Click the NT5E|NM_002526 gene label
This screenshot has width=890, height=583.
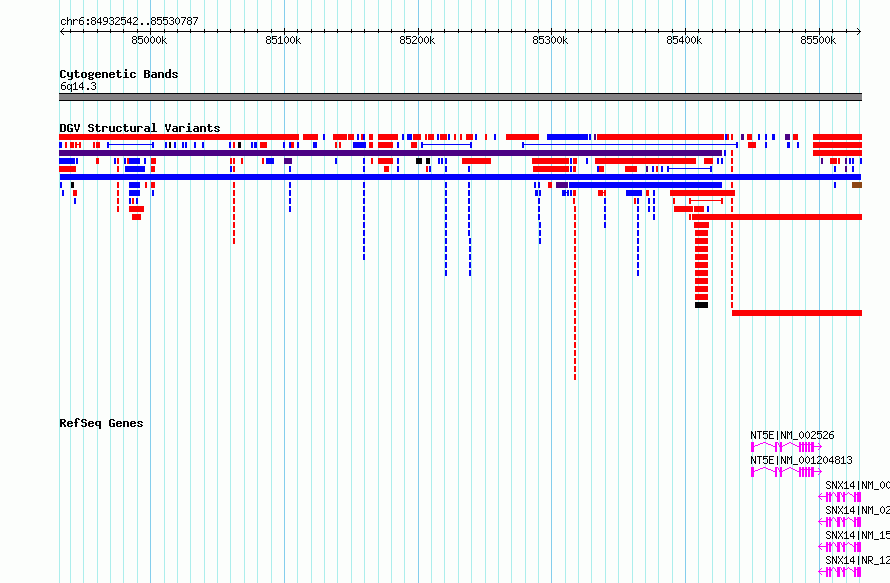[792, 435]
